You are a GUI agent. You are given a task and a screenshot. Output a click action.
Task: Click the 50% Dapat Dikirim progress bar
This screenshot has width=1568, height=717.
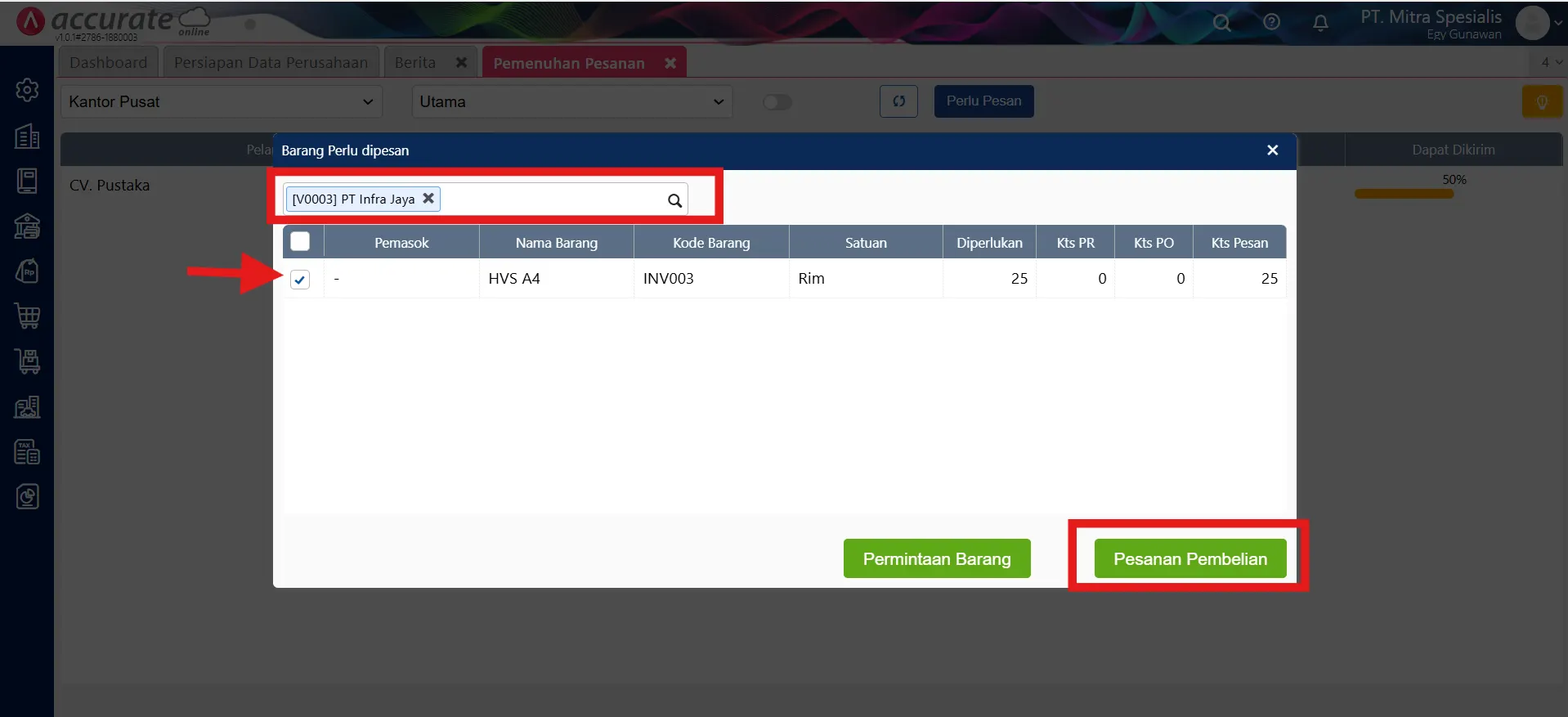pos(1404,194)
